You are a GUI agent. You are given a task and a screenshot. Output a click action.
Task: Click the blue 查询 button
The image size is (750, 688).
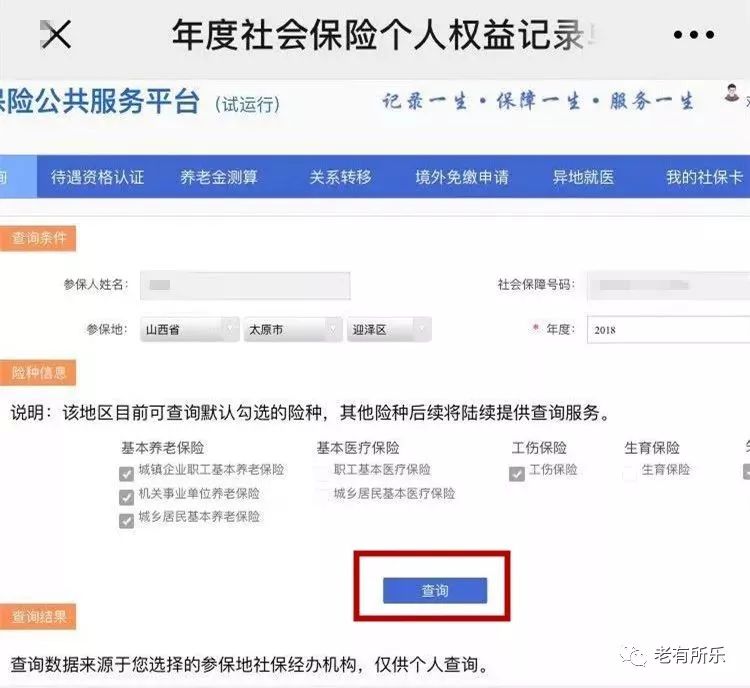(x=435, y=590)
